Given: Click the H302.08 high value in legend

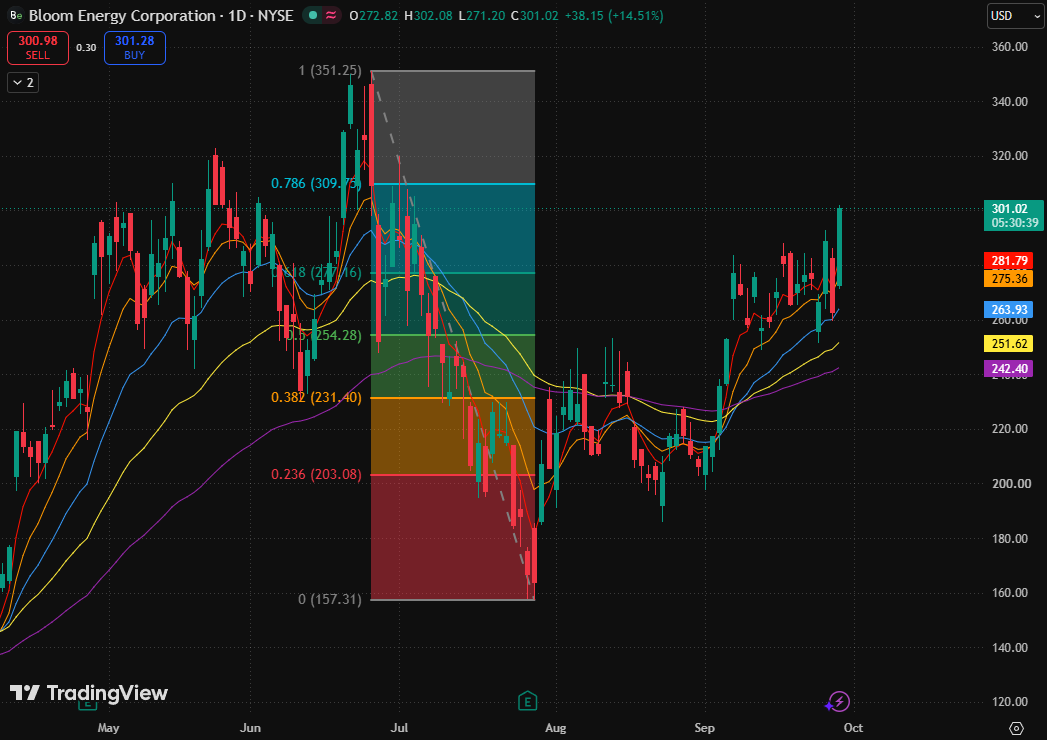Looking at the screenshot, I should click(429, 15).
